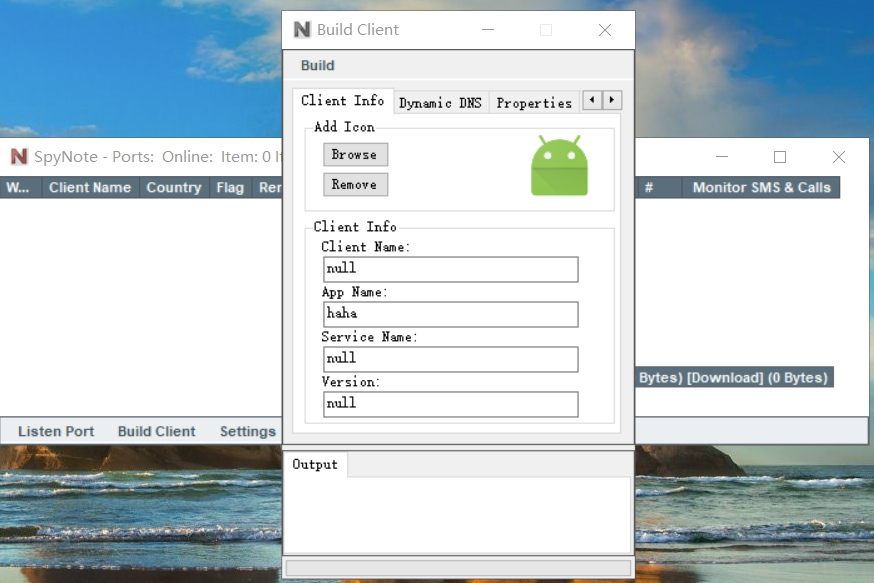The width and height of the screenshot is (874, 583).
Task: Focus the Client Name input field
Action: (450, 269)
